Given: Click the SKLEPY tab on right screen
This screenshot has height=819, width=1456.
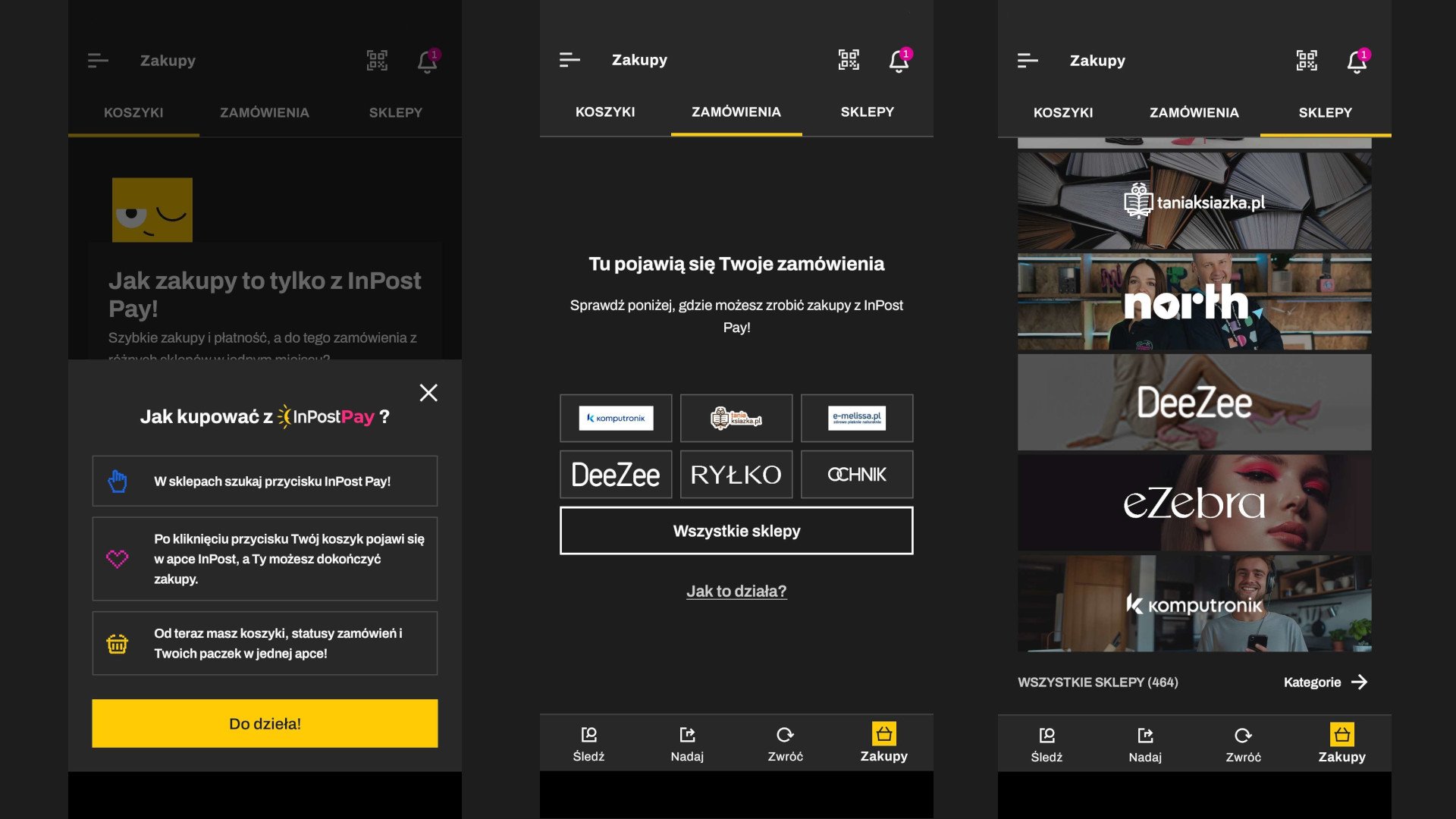Looking at the screenshot, I should pos(1325,112).
